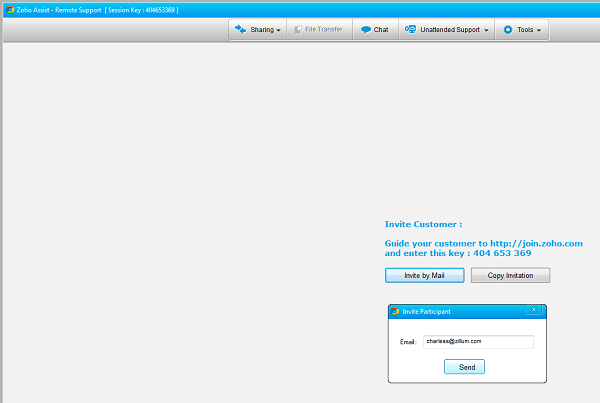
Task: Click the Sharing arrows icon
Action: pyautogui.click(x=240, y=29)
